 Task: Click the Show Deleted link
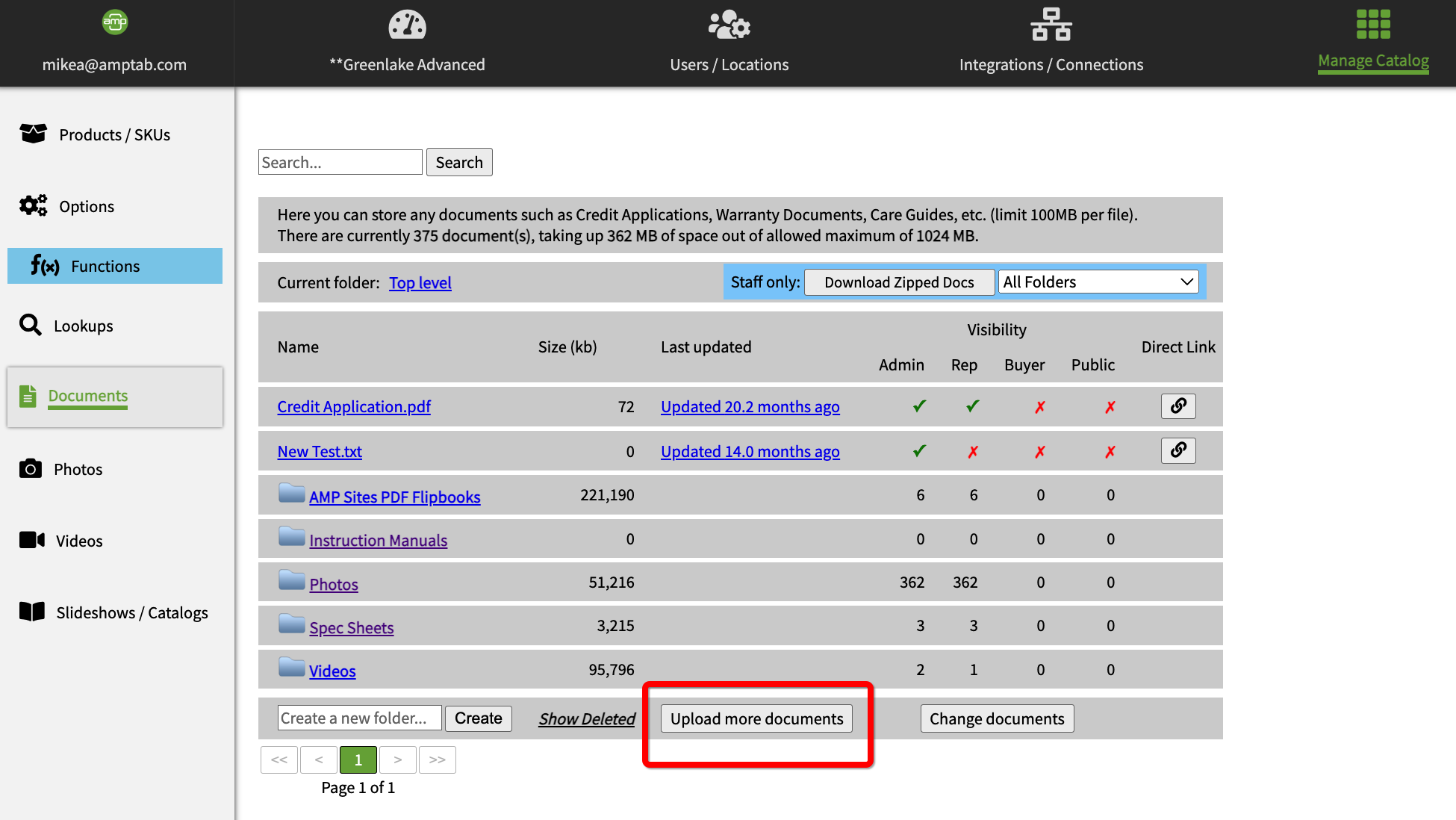coord(587,718)
